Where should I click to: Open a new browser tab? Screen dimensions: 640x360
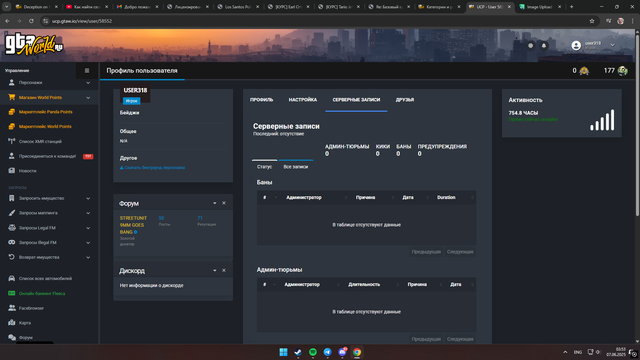pyautogui.click(x=571, y=7)
